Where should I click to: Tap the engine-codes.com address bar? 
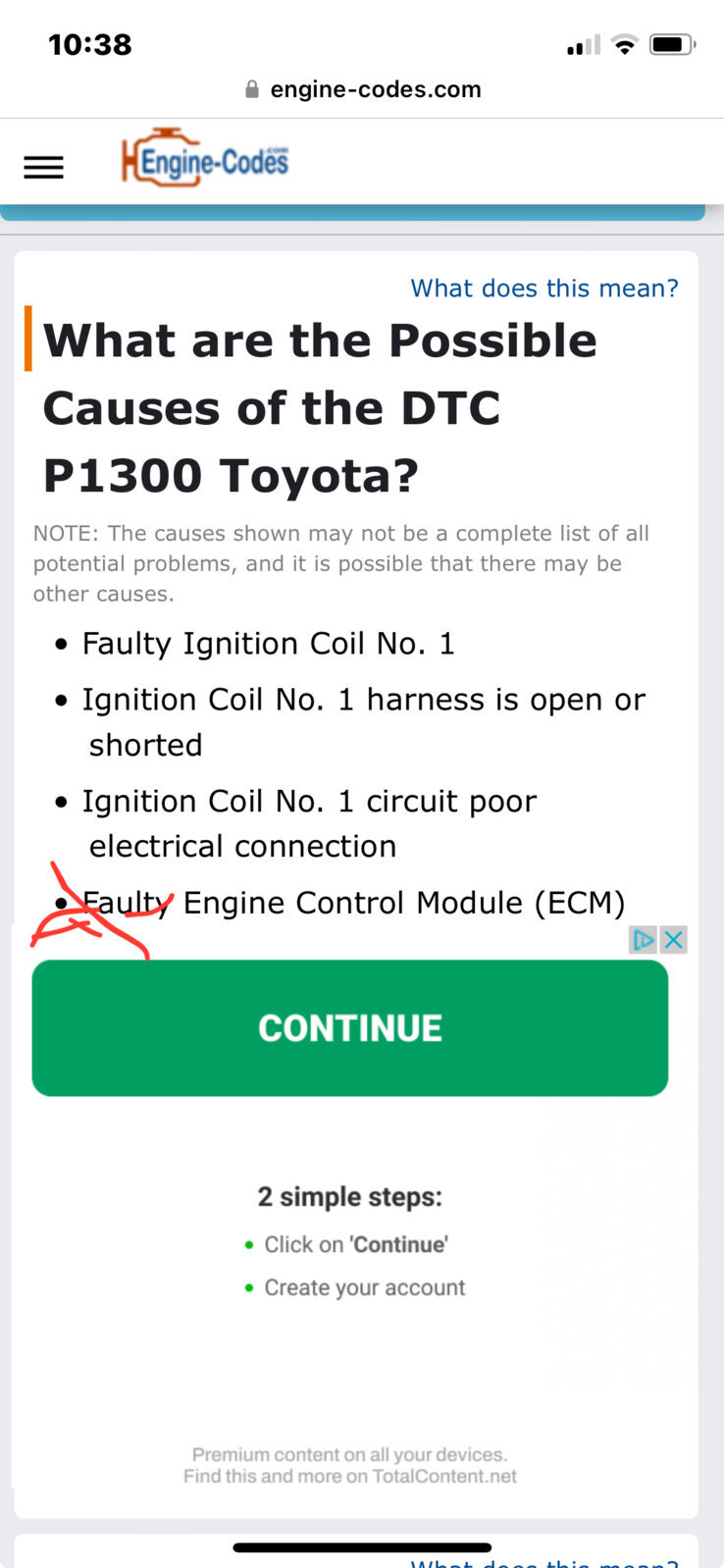[363, 89]
